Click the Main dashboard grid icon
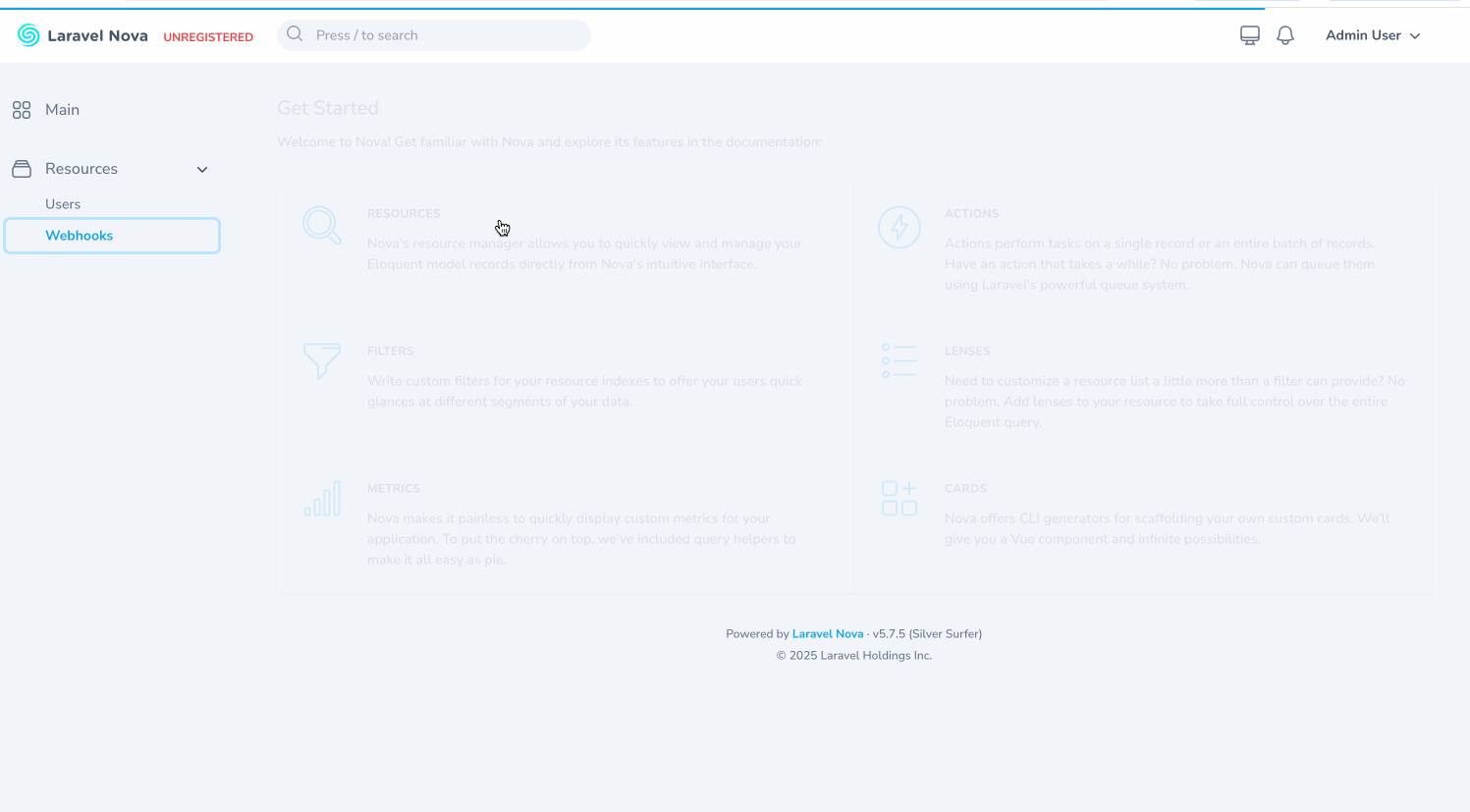Screen dimensions: 1470x812 [x=22, y=110]
